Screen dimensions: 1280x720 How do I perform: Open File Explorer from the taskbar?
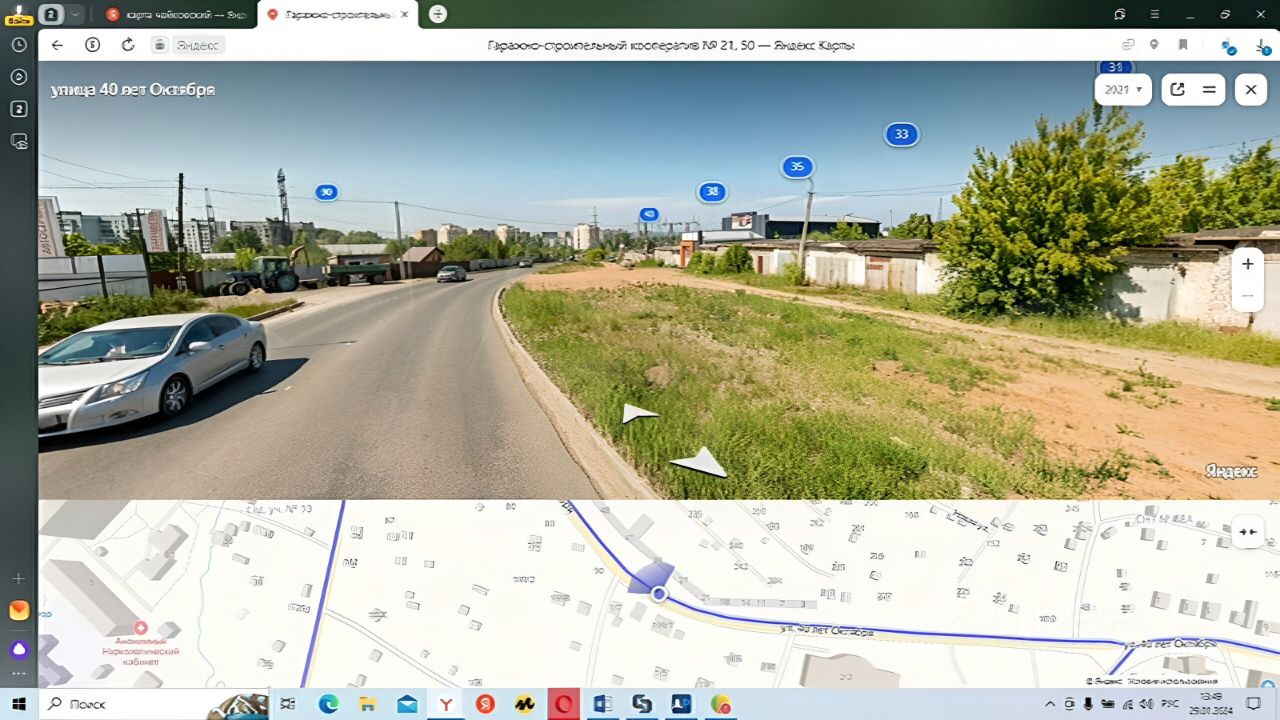[x=367, y=704]
